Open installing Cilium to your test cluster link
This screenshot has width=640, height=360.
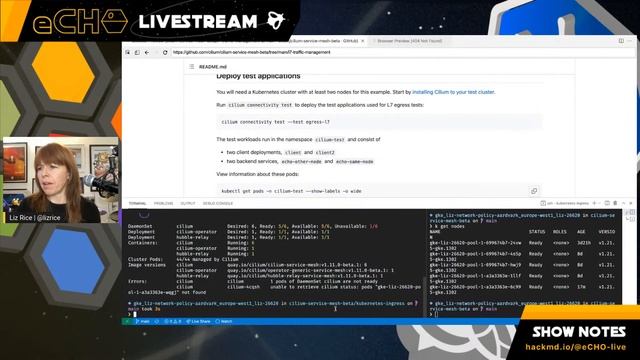click(x=453, y=92)
